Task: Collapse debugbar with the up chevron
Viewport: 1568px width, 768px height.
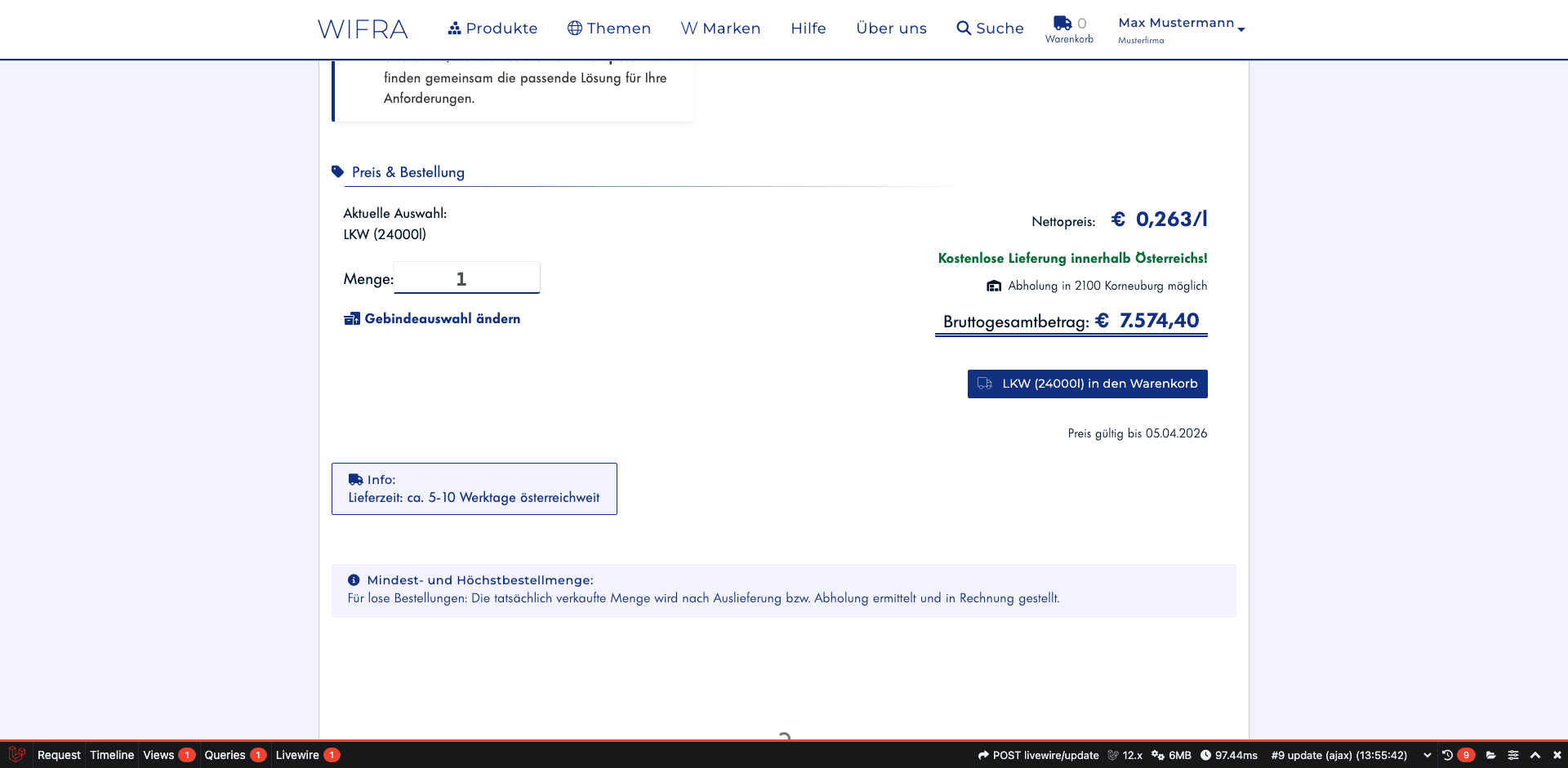Action: (1535, 755)
